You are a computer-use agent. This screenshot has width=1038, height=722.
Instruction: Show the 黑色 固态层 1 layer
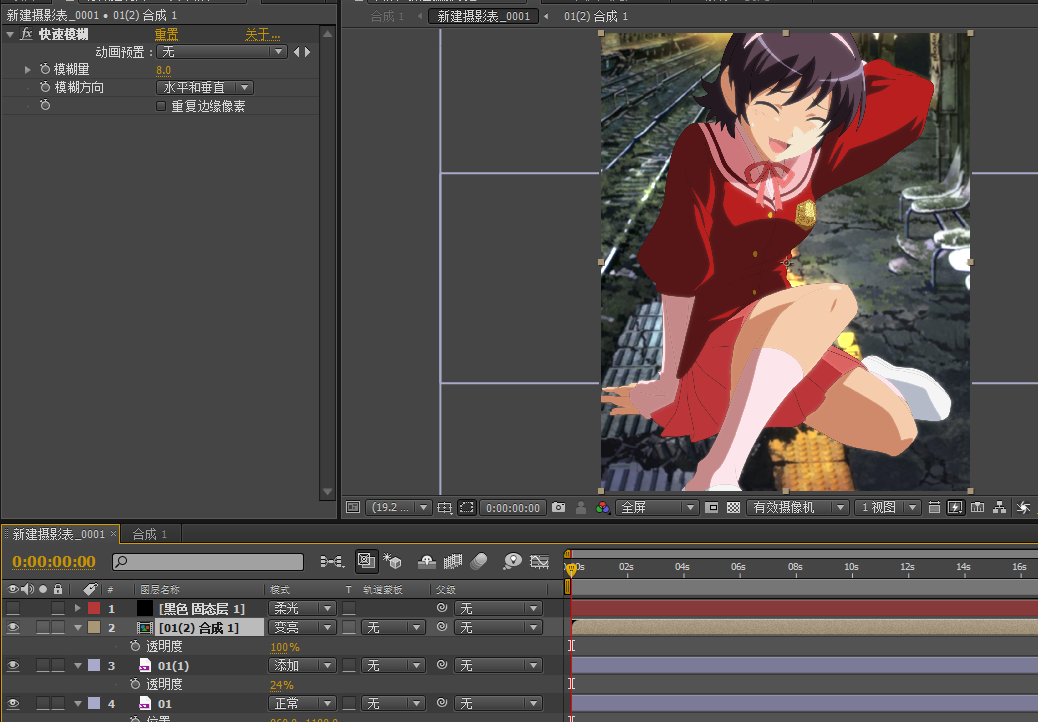pos(13,608)
